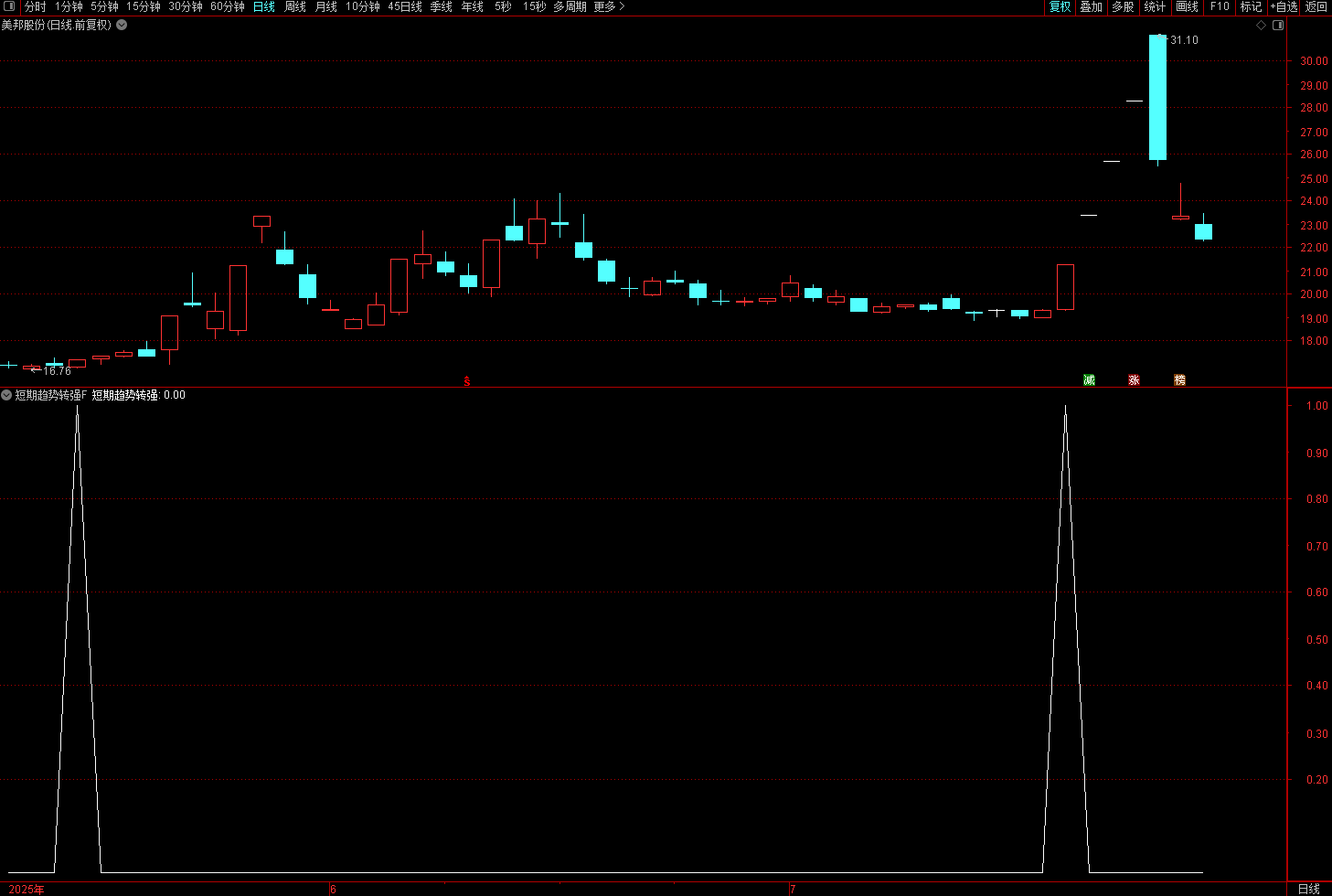Open the 统计 statistics tool
Viewport: 1332px width, 896px height.
point(1156,6)
